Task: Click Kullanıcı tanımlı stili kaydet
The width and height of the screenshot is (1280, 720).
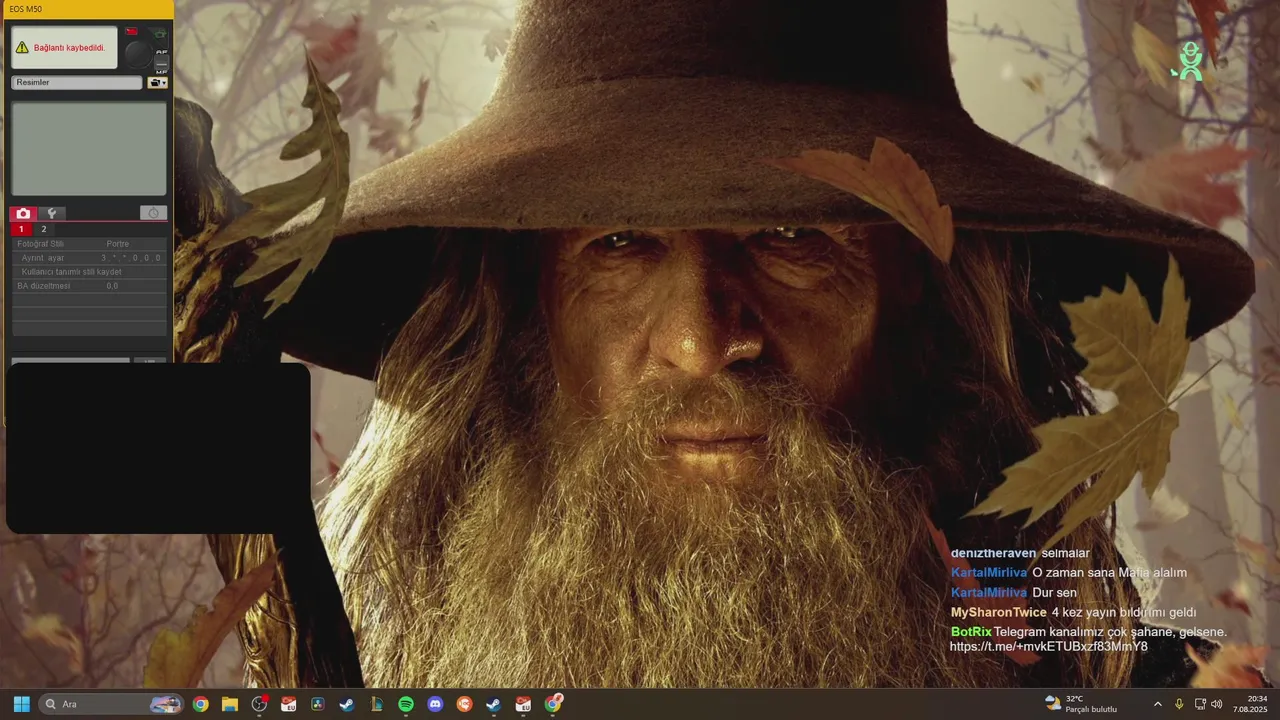Action: pos(89,272)
